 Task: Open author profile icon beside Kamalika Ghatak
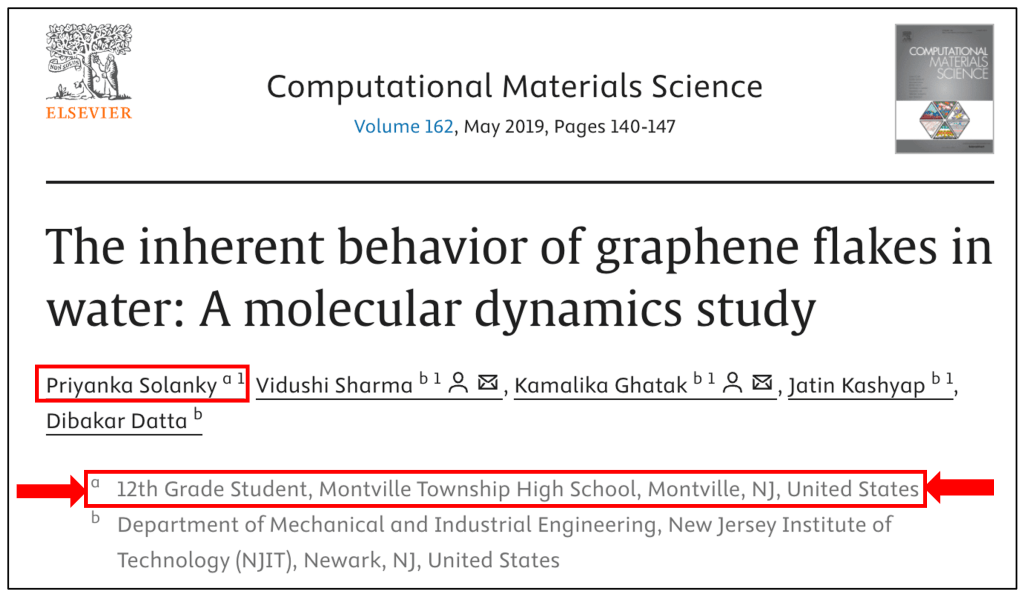click(733, 384)
